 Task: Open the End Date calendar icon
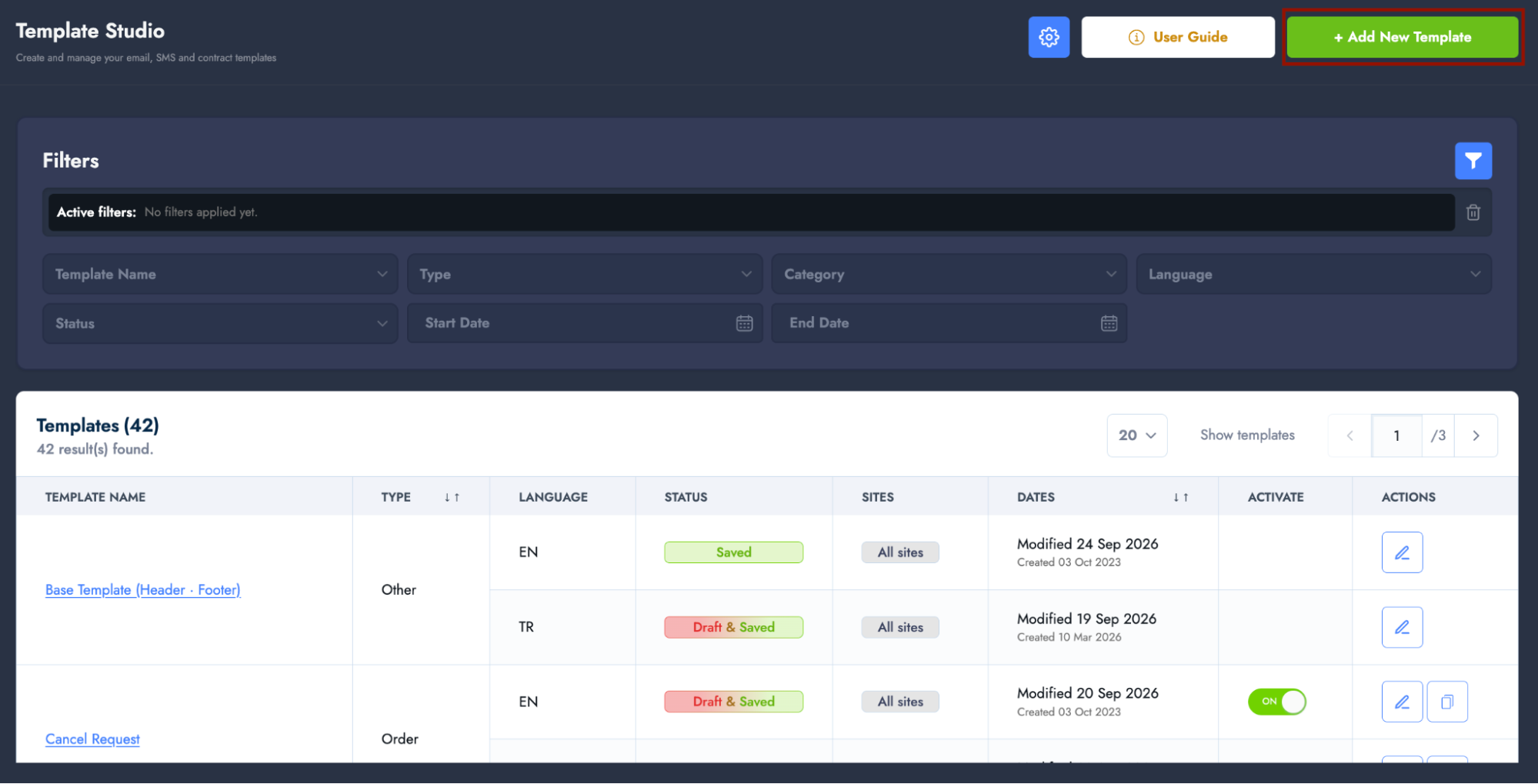point(1109,323)
